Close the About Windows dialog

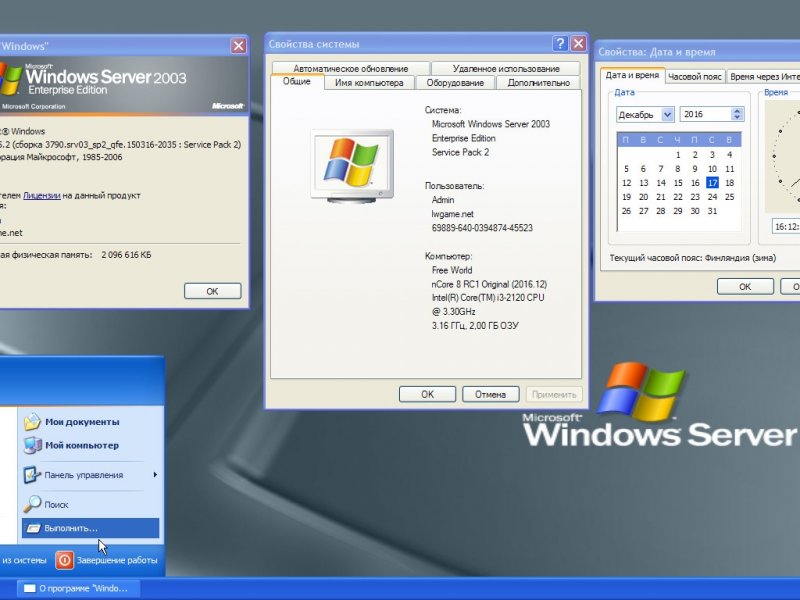point(238,46)
